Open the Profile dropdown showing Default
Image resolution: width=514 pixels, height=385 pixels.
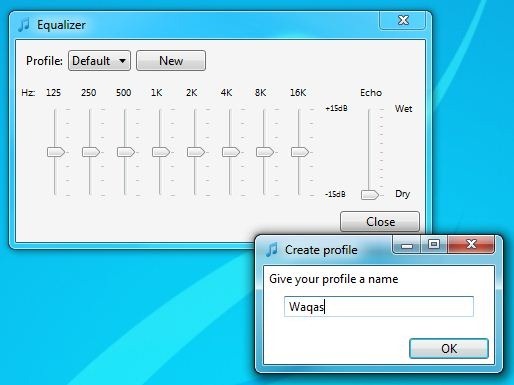point(99,61)
